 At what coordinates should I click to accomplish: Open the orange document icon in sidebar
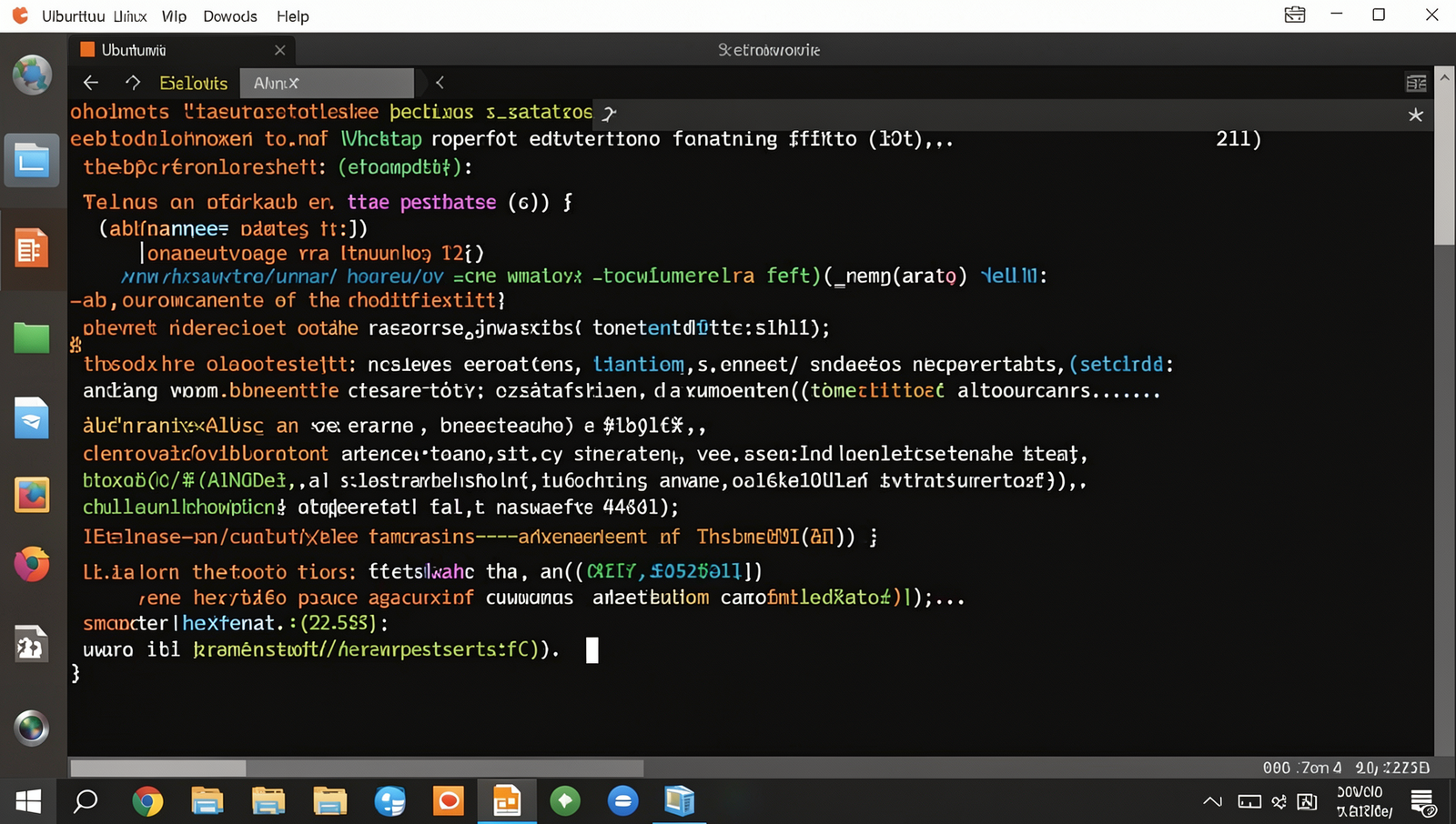coord(30,248)
